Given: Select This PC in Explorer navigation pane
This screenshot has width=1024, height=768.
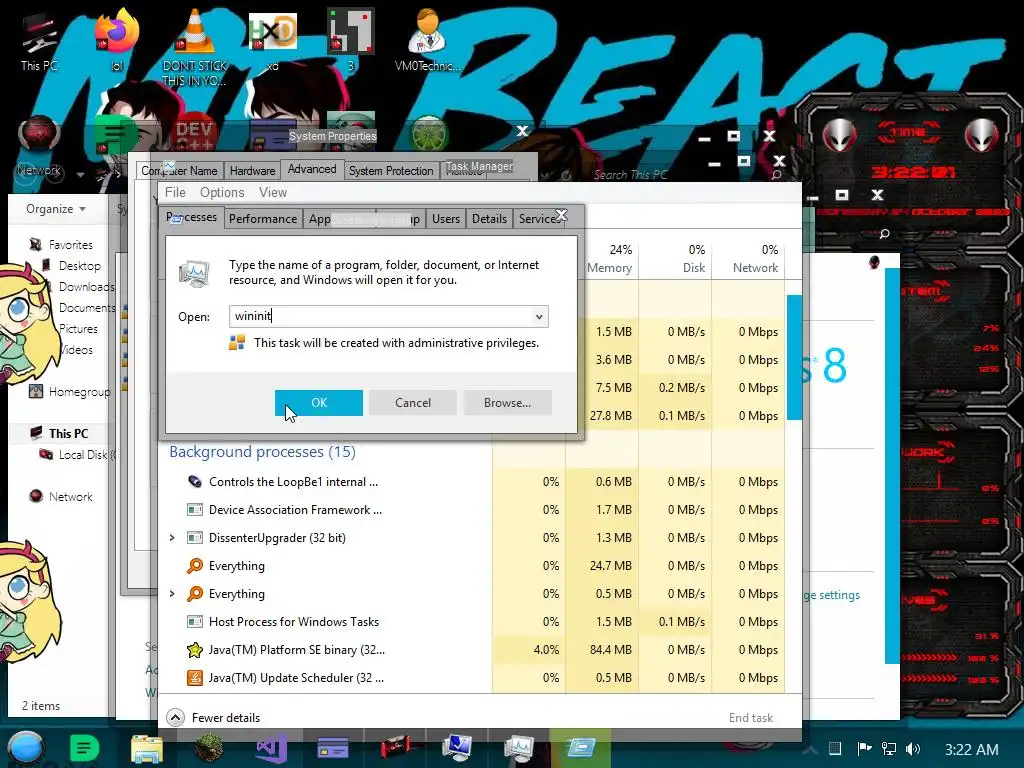Looking at the screenshot, I should [x=59, y=434].
